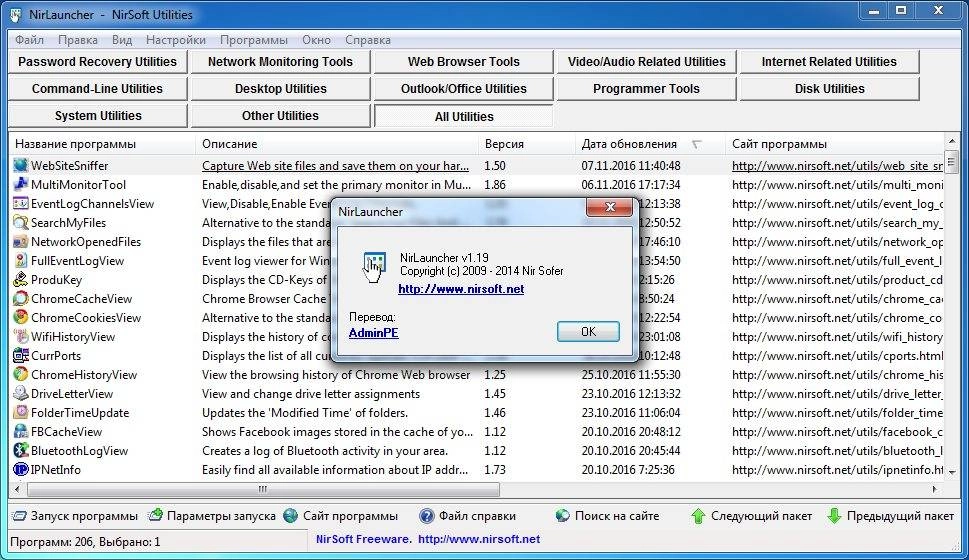Screen dimensions: 969x560
Task: Select the NetworkOpenedFiles icon
Action: [x=20, y=242]
